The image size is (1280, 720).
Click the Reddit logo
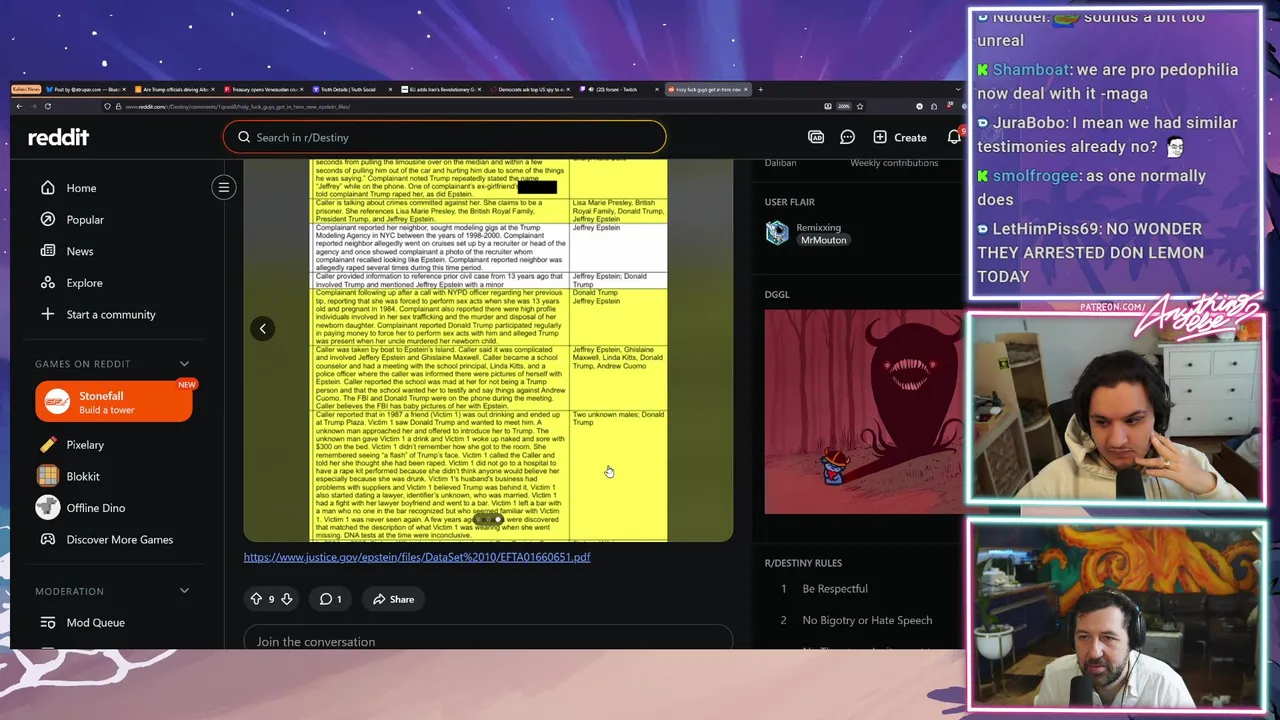[58, 137]
